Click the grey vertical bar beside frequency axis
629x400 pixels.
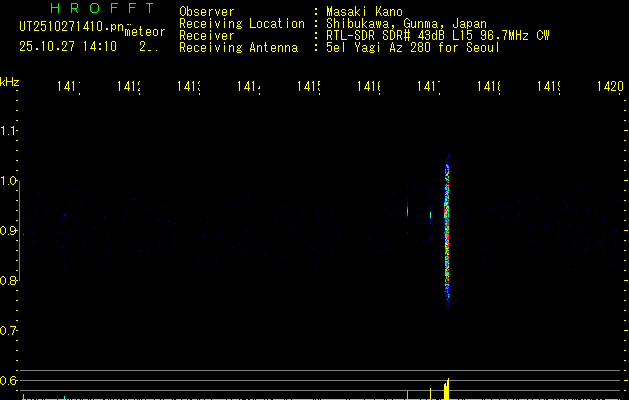click(x=20, y=231)
